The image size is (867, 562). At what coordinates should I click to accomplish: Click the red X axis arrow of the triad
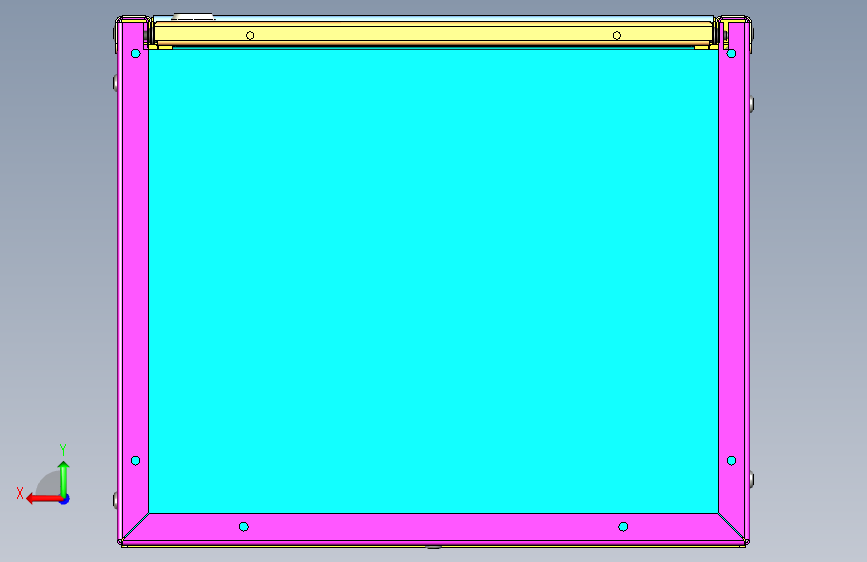point(43,499)
